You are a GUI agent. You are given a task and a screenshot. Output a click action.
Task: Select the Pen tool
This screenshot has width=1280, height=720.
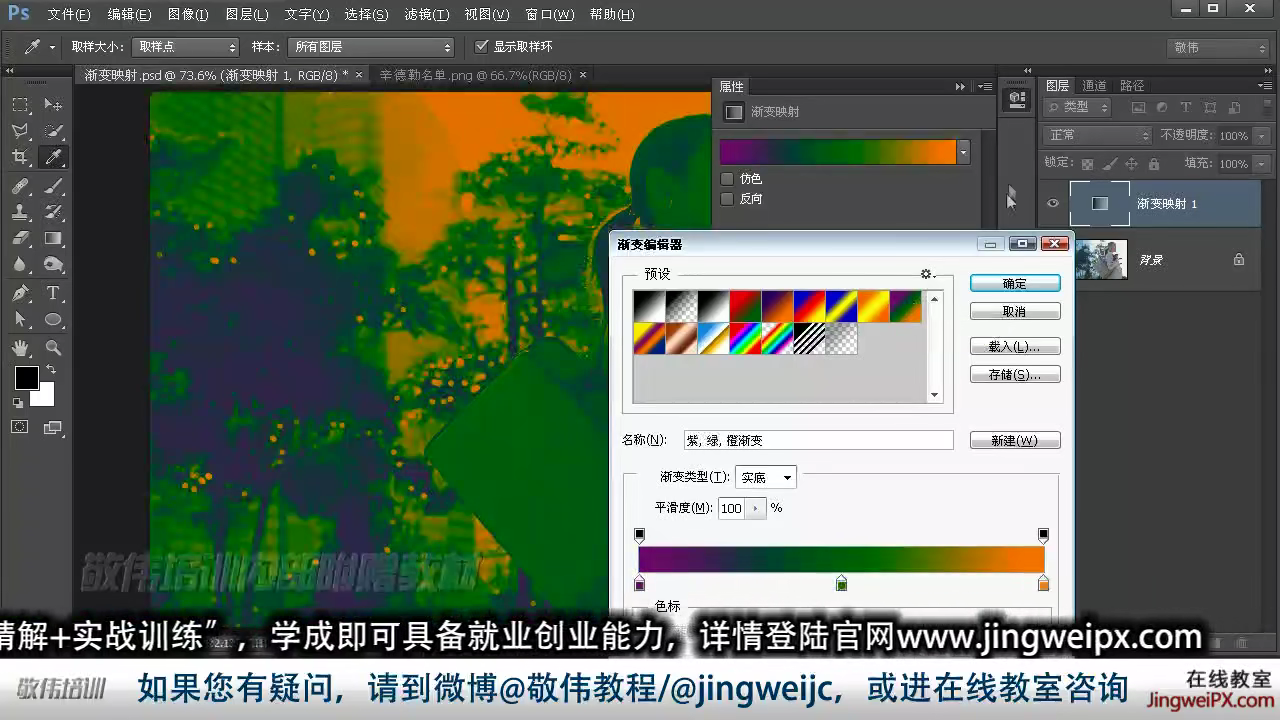click(20, 293)
